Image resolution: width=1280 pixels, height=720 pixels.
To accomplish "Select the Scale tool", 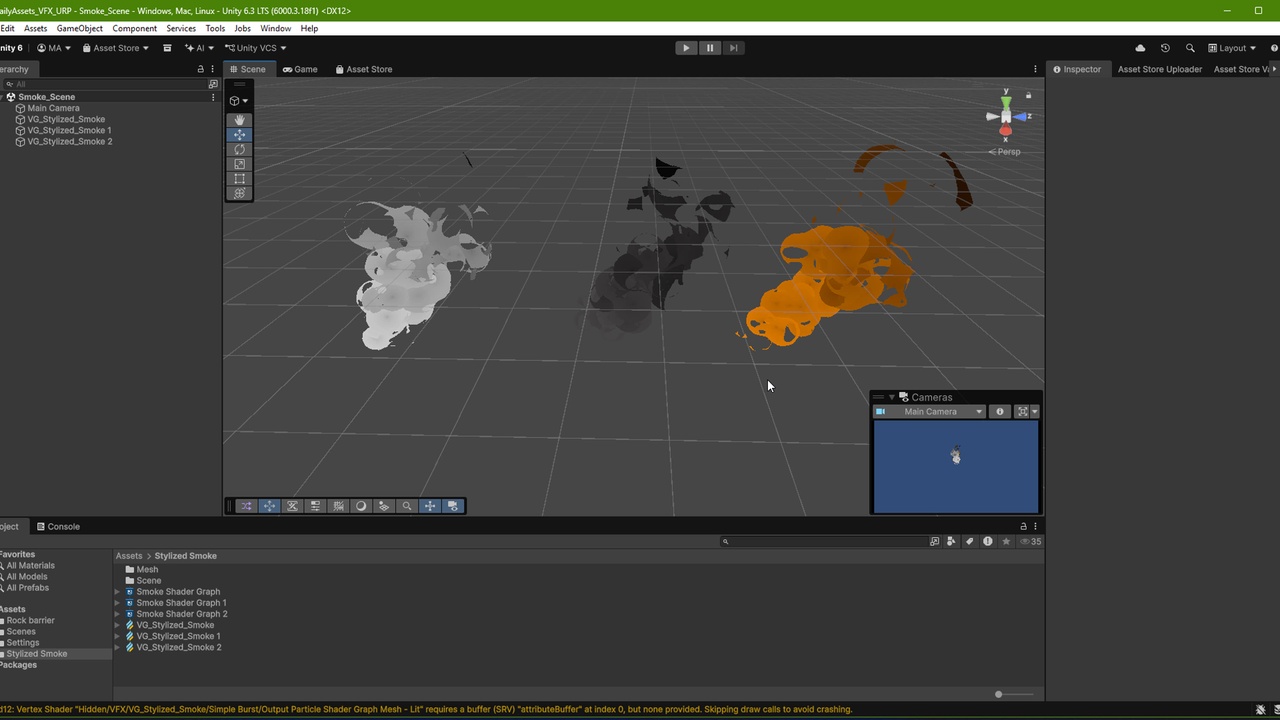I will 239,164.
